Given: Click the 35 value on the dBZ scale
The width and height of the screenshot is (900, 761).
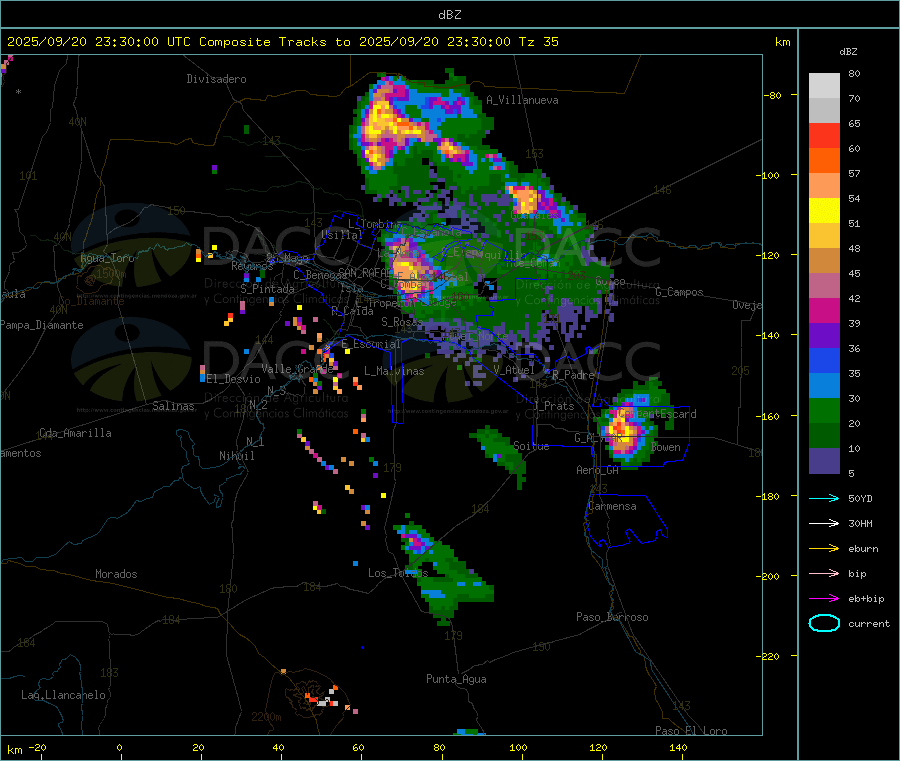Looking at the screenshot, I should click(854, 373).
